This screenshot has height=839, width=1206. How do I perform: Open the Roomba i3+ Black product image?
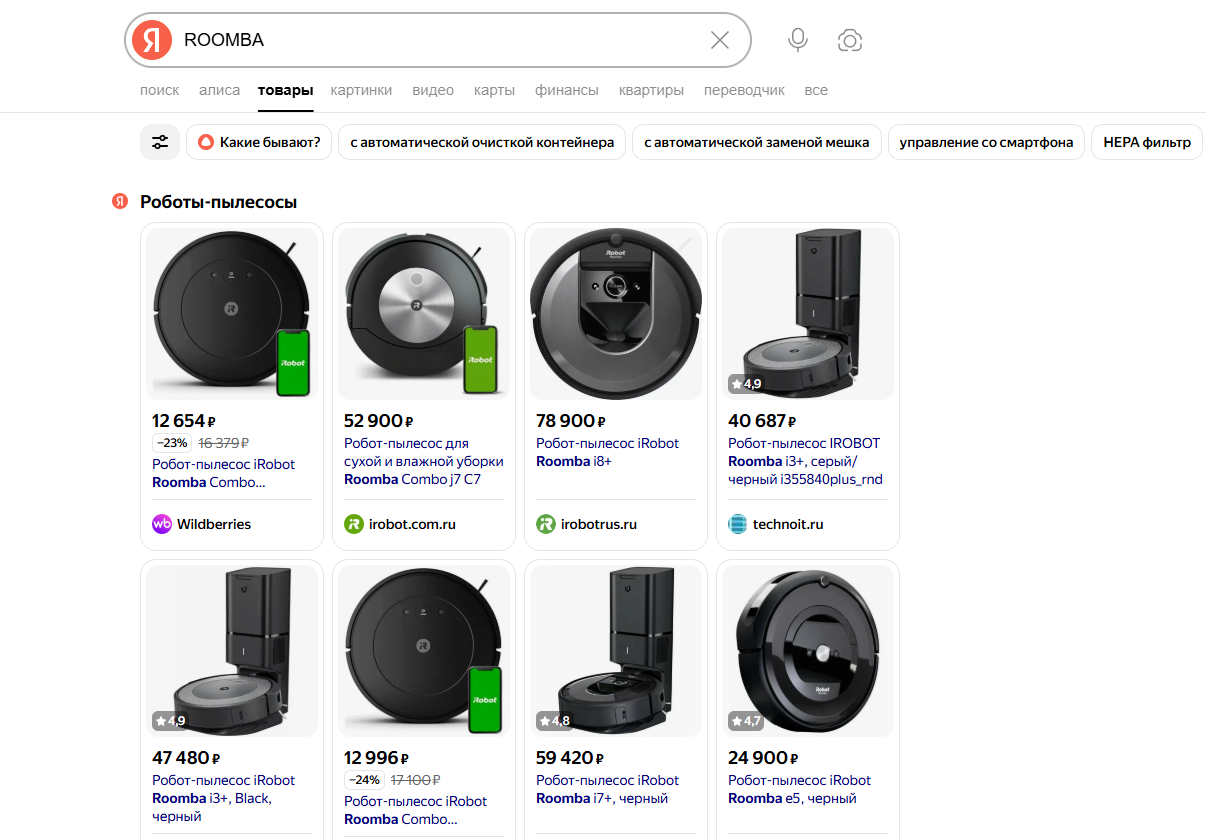232,651
